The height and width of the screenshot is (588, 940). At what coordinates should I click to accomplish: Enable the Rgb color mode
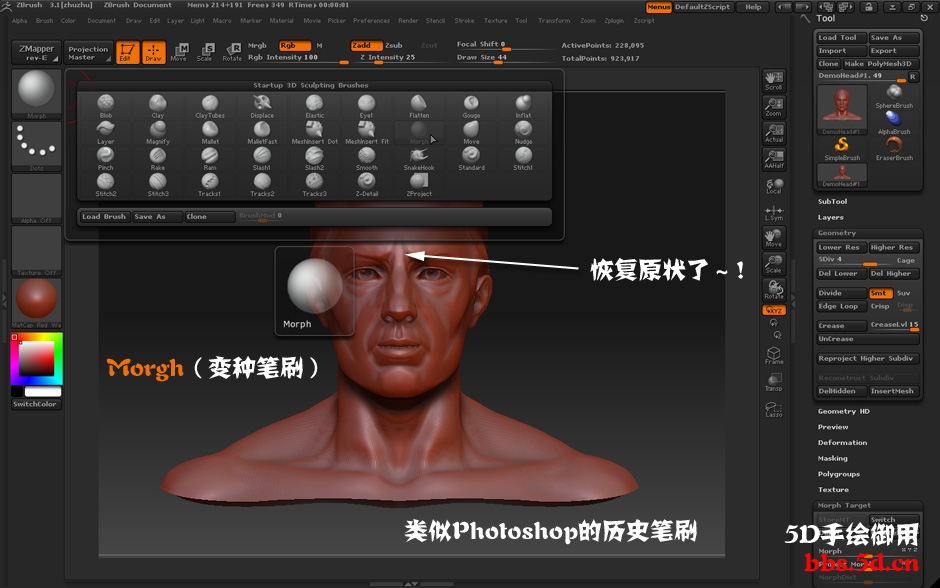pyautogui.click(x=295, y=46)
